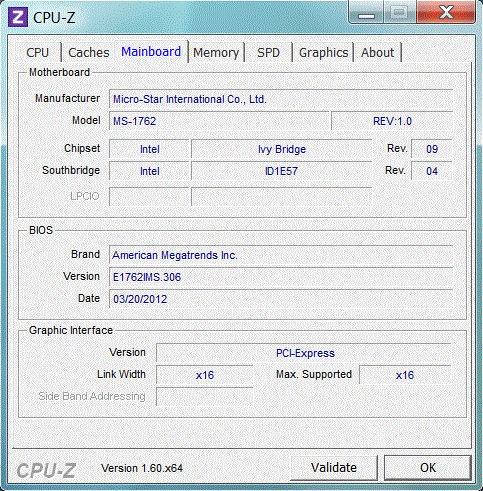This screenshot has height=491, width=483.
Task: Switch to the CPU tab
Action: (38, 53)
